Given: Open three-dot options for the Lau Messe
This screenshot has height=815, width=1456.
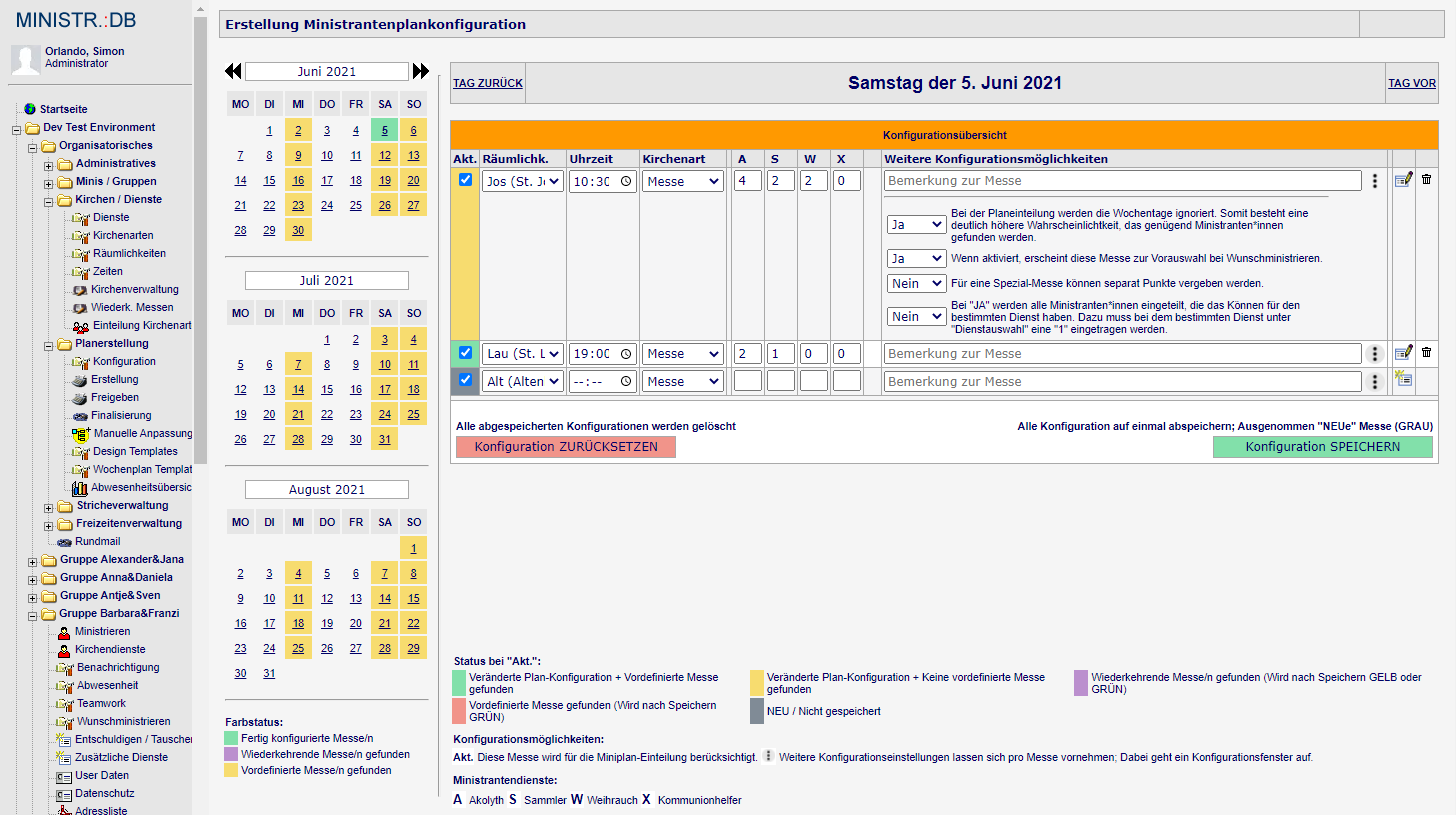Looking at the screenshot, I should (x=1376, y=354).
